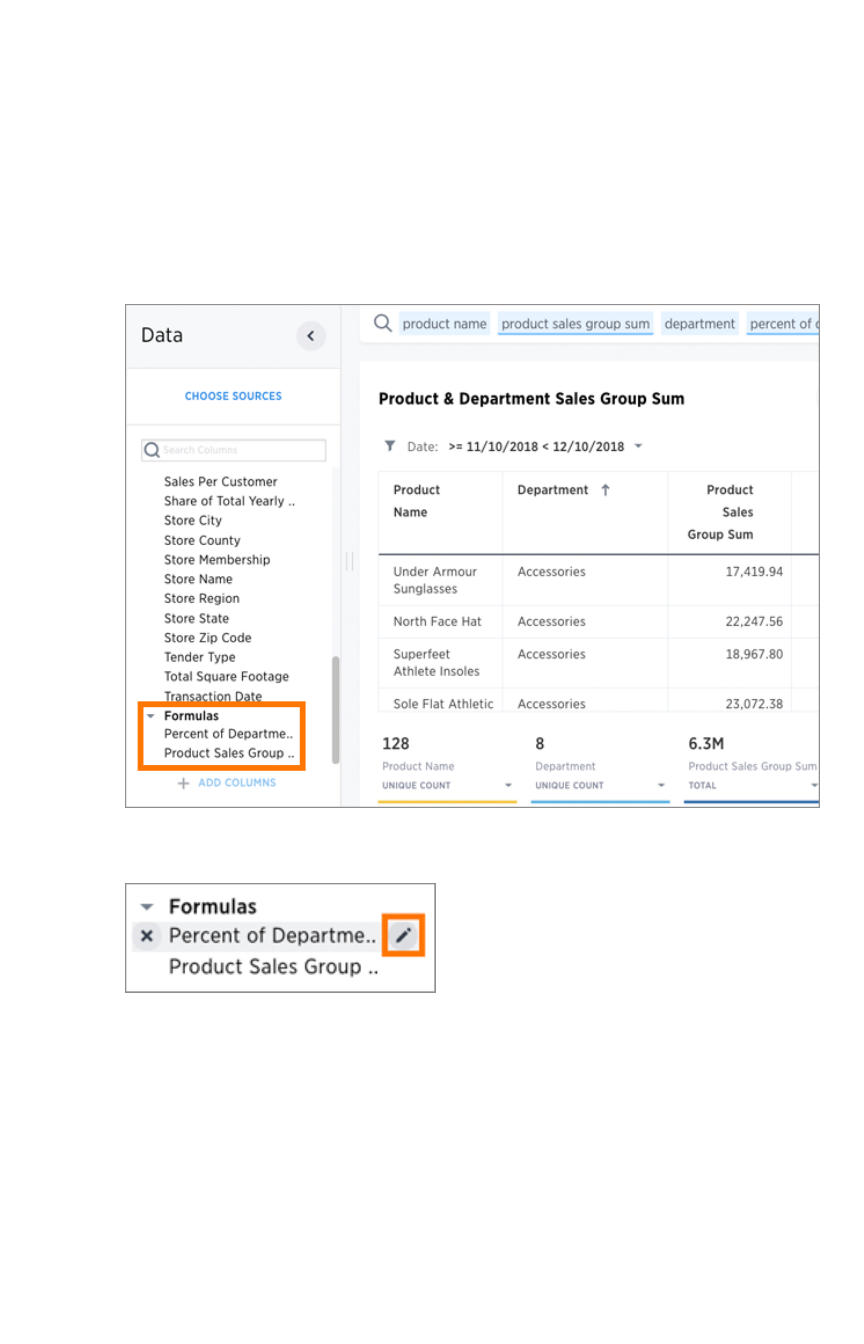Viewport: 864px width, 1344px height.
Task: Click the Date filter funnel icon
Action: [x=390, y=446]
